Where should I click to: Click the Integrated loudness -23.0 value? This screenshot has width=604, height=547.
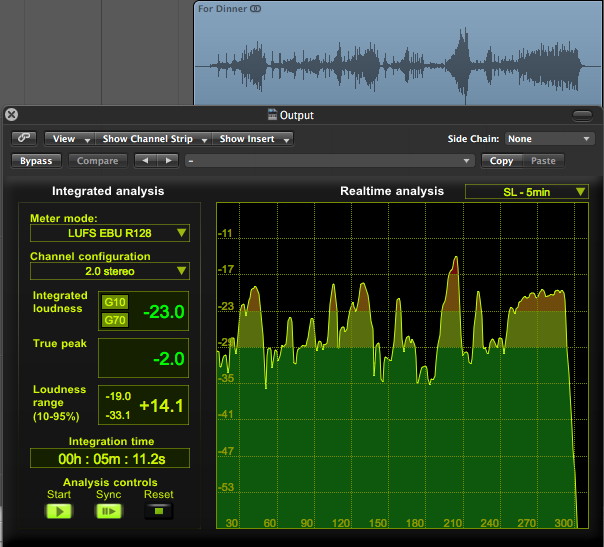pos(164,312)
